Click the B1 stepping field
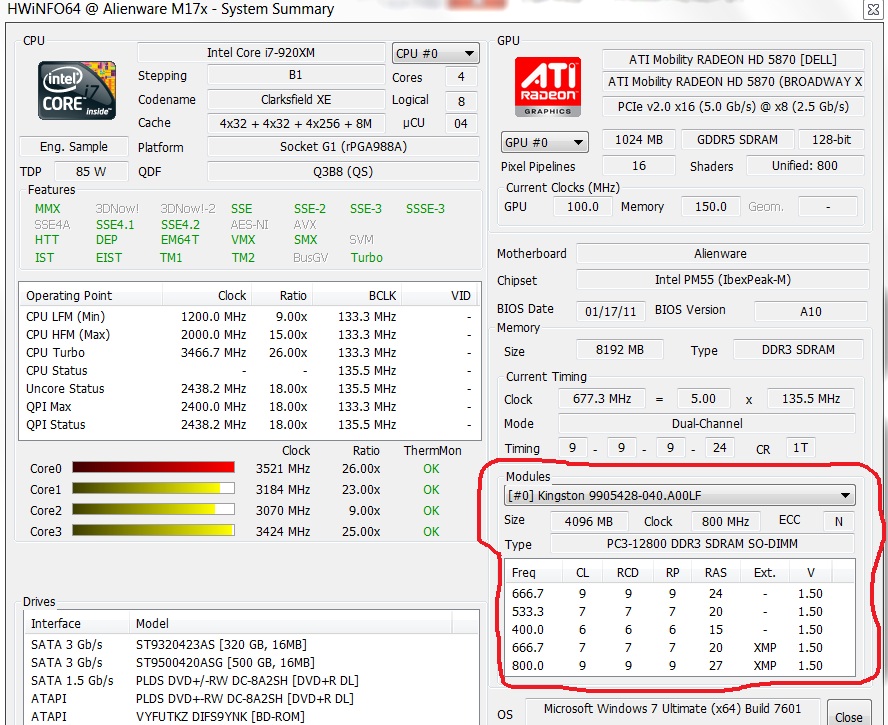The image size is (888, 725). (296, 75)
